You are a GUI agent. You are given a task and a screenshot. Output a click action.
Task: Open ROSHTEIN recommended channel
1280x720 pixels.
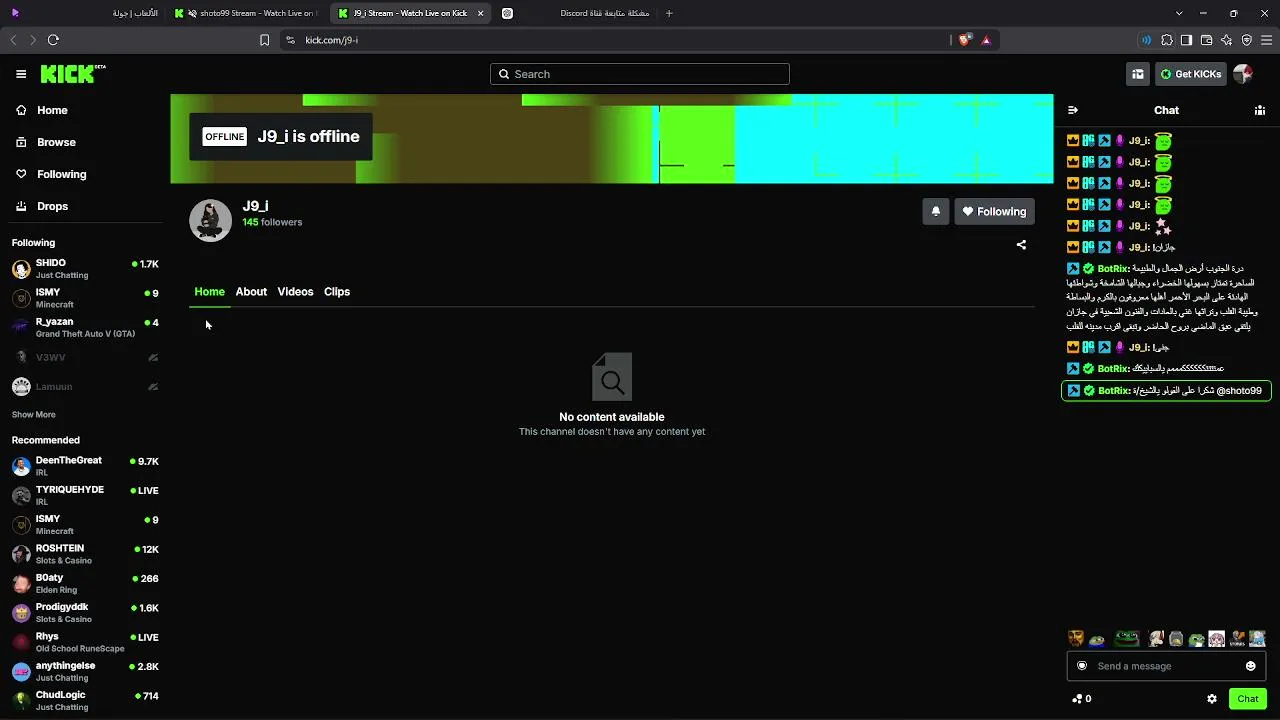pos(85,554)
